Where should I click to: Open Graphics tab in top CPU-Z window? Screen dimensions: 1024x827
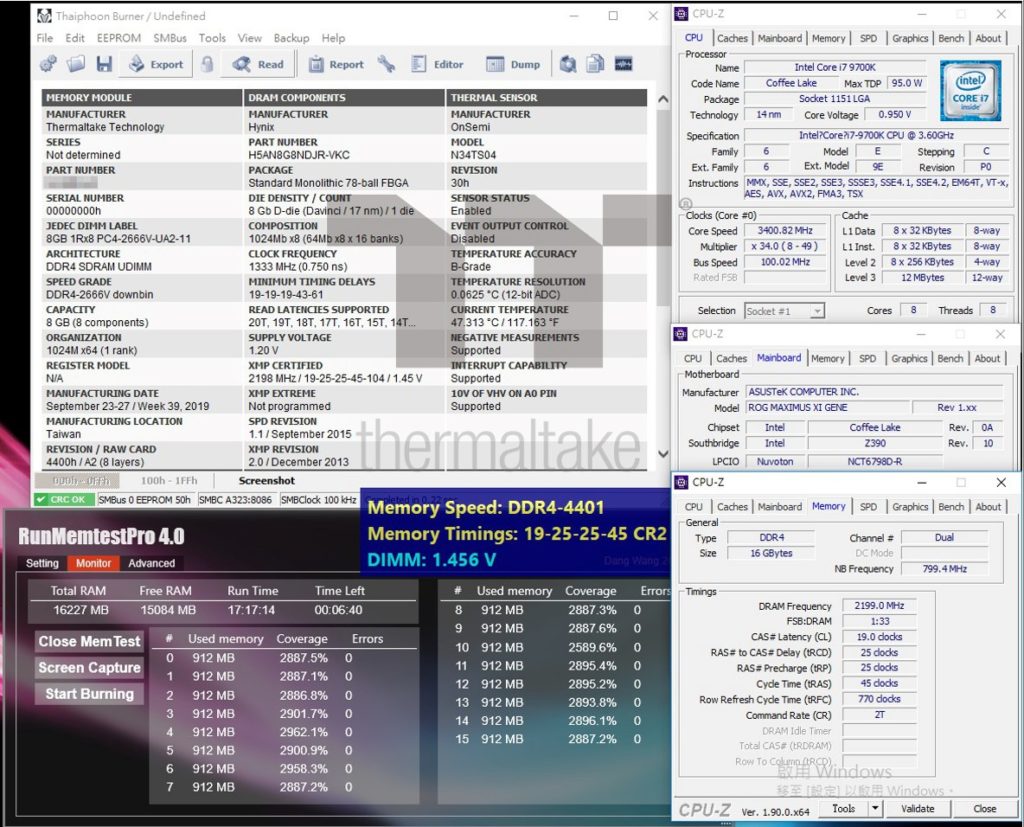pyautogui.click(x=910, y=39)
